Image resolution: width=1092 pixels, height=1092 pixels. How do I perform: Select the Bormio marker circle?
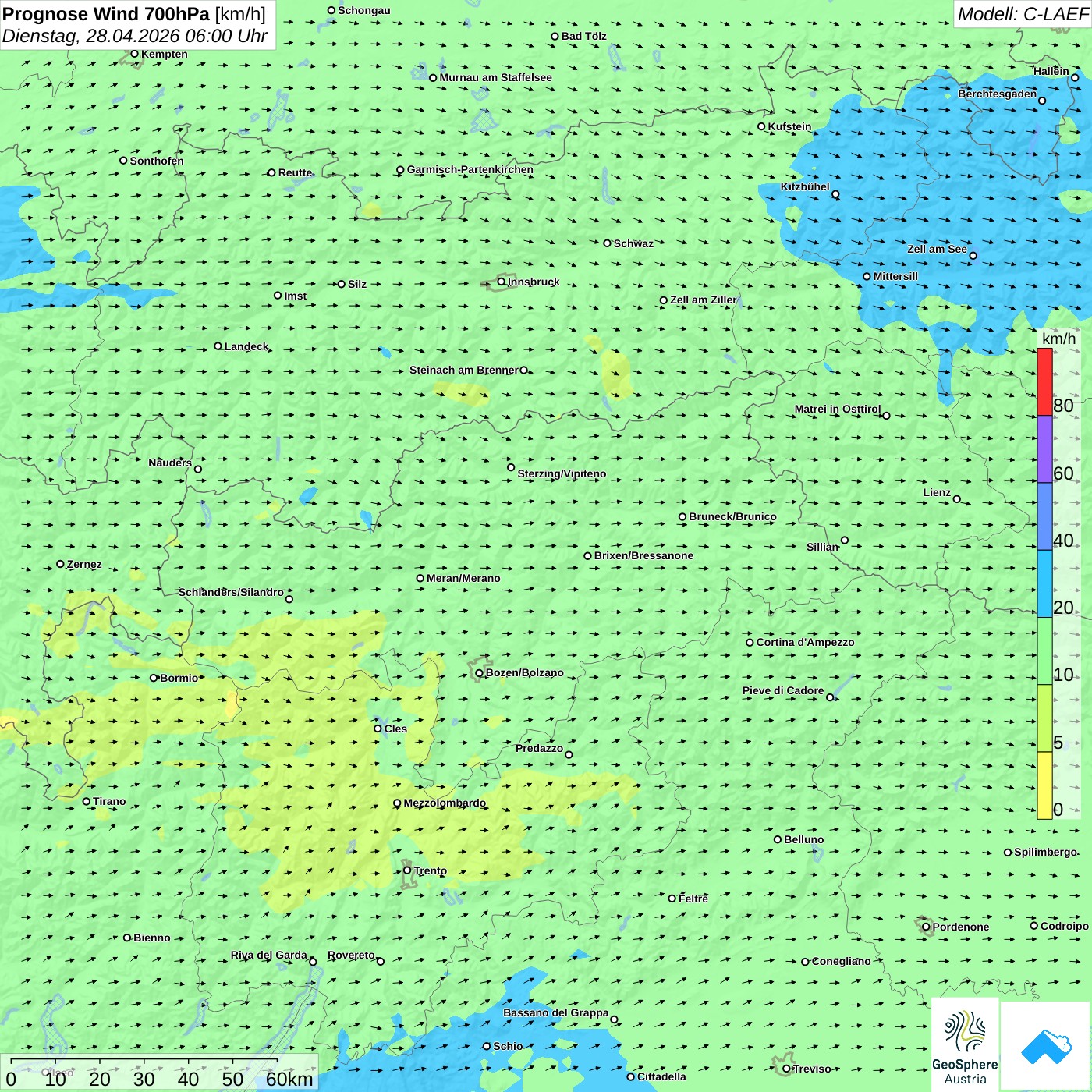pos(154,678)
